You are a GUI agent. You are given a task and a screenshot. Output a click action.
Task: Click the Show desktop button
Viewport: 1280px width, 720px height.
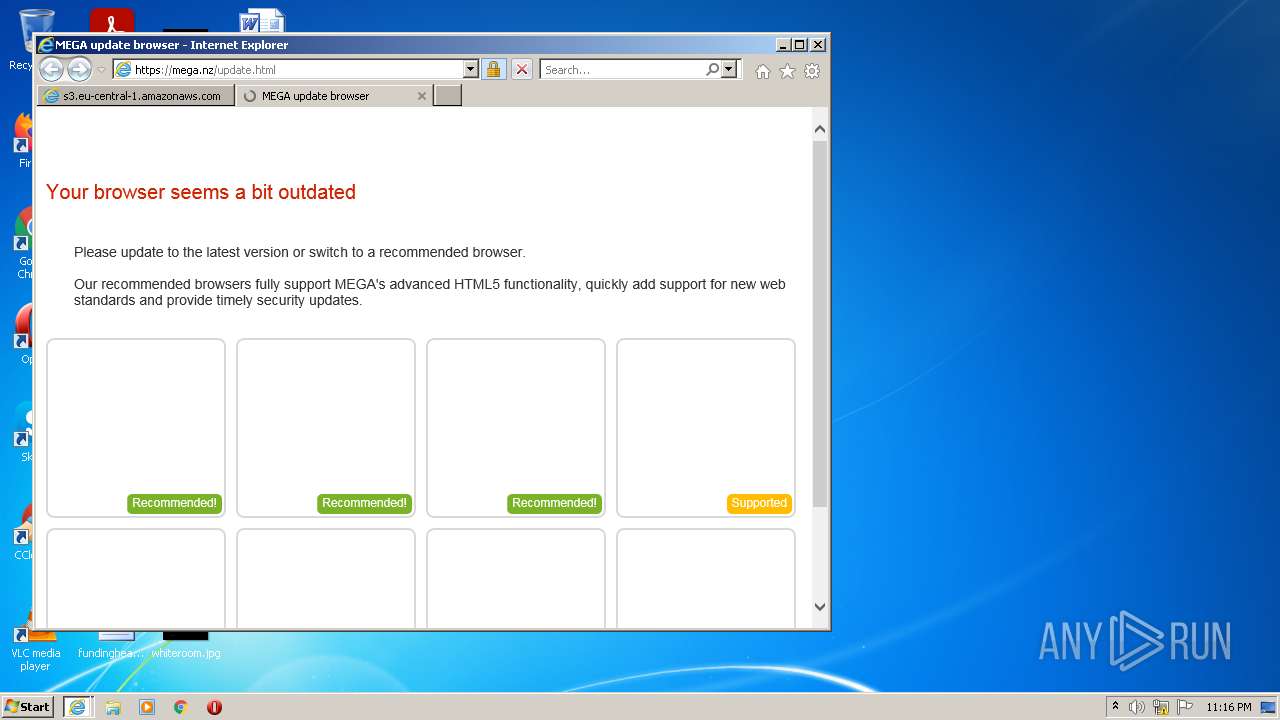tap(1268, 707)
